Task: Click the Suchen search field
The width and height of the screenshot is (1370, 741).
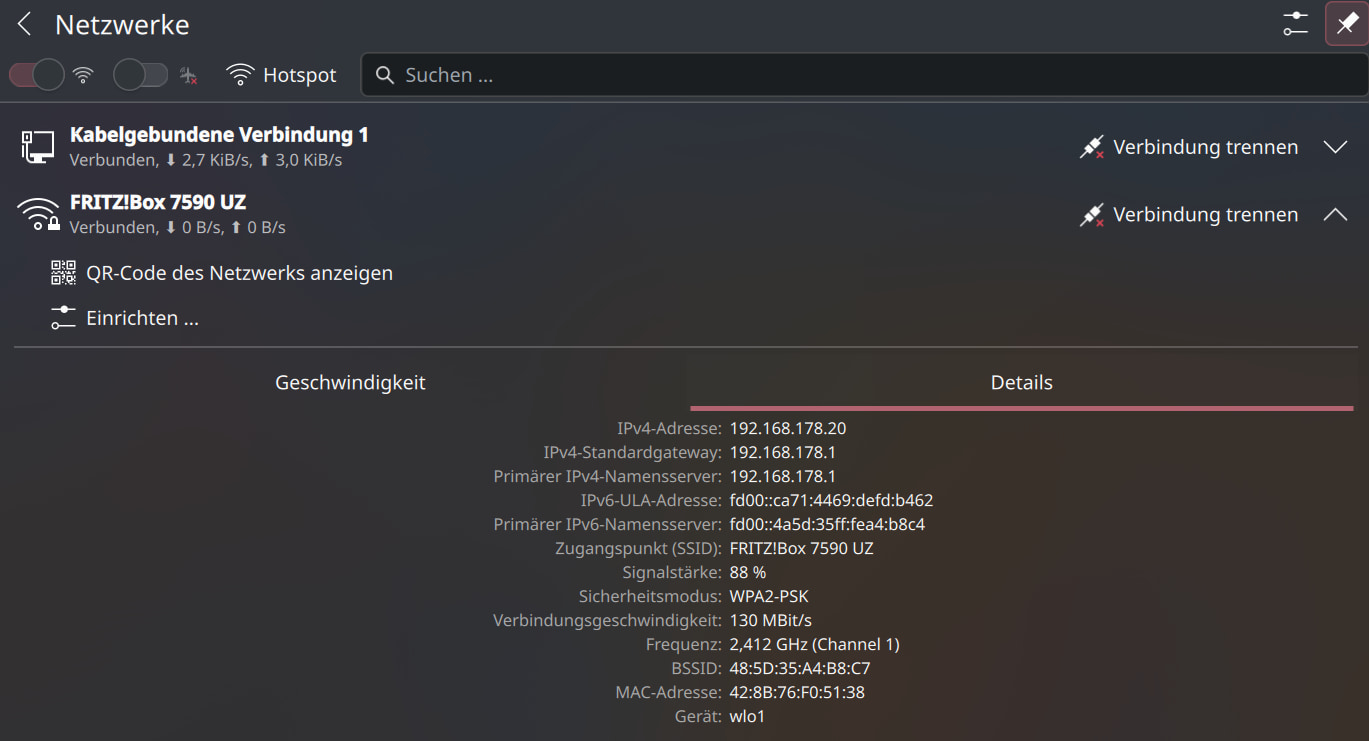Action: [x=860, y=75]
